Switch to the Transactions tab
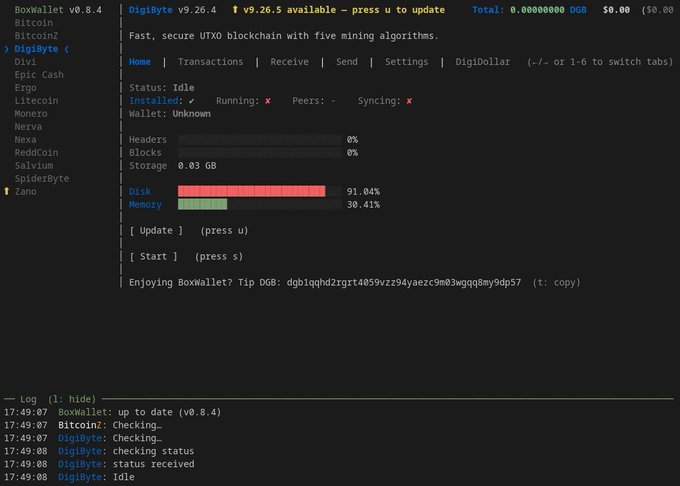Viewport: 680px width, 486px height. pyautogui.click(x=210, y=62)
